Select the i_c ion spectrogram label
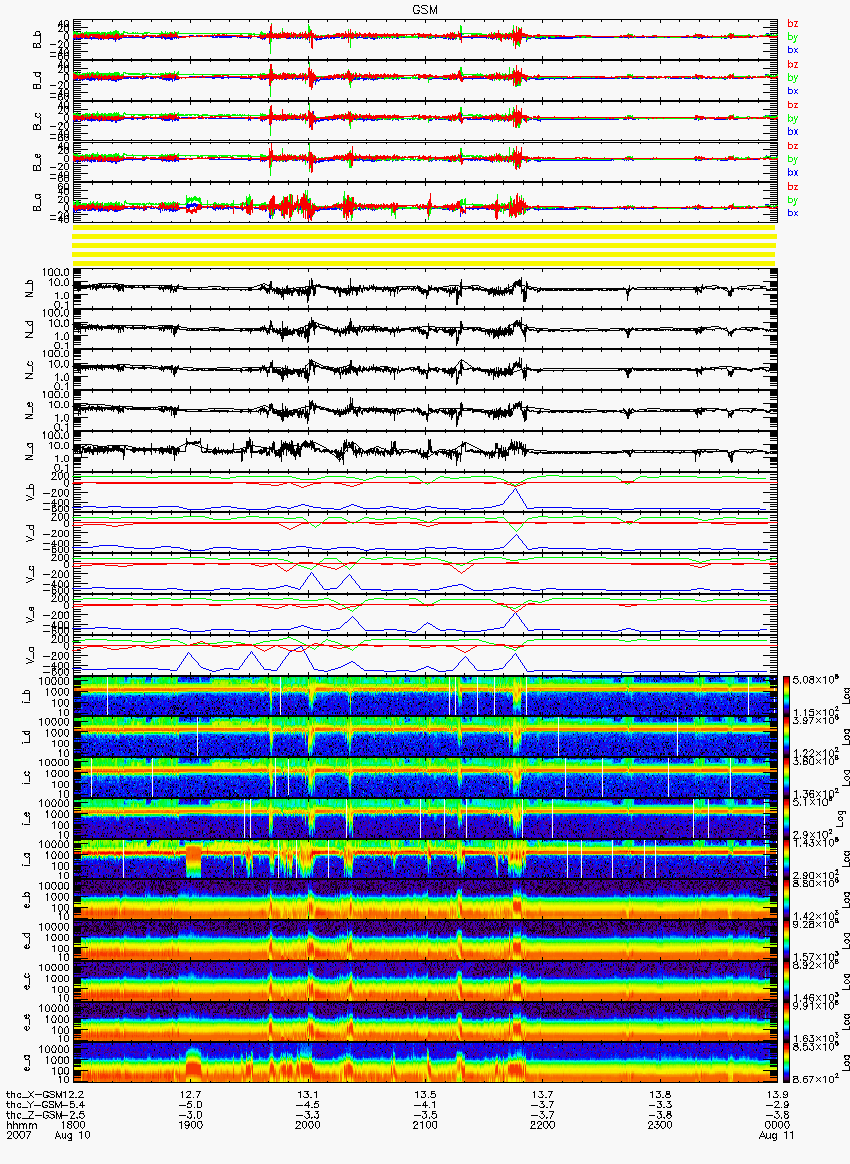The image size is (850, 1164). pos(27,778)
